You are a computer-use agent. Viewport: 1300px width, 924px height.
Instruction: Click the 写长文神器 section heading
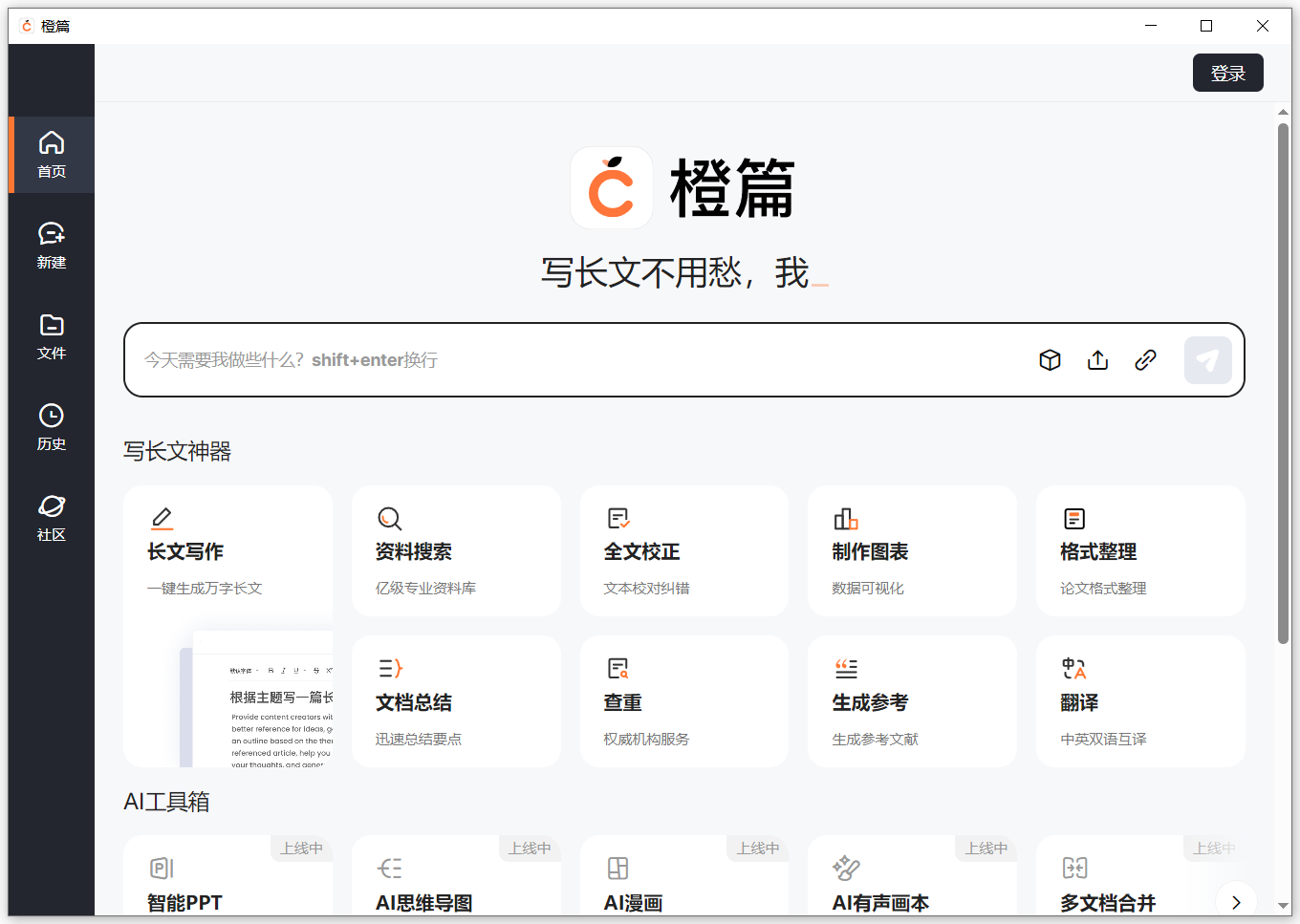177,451
